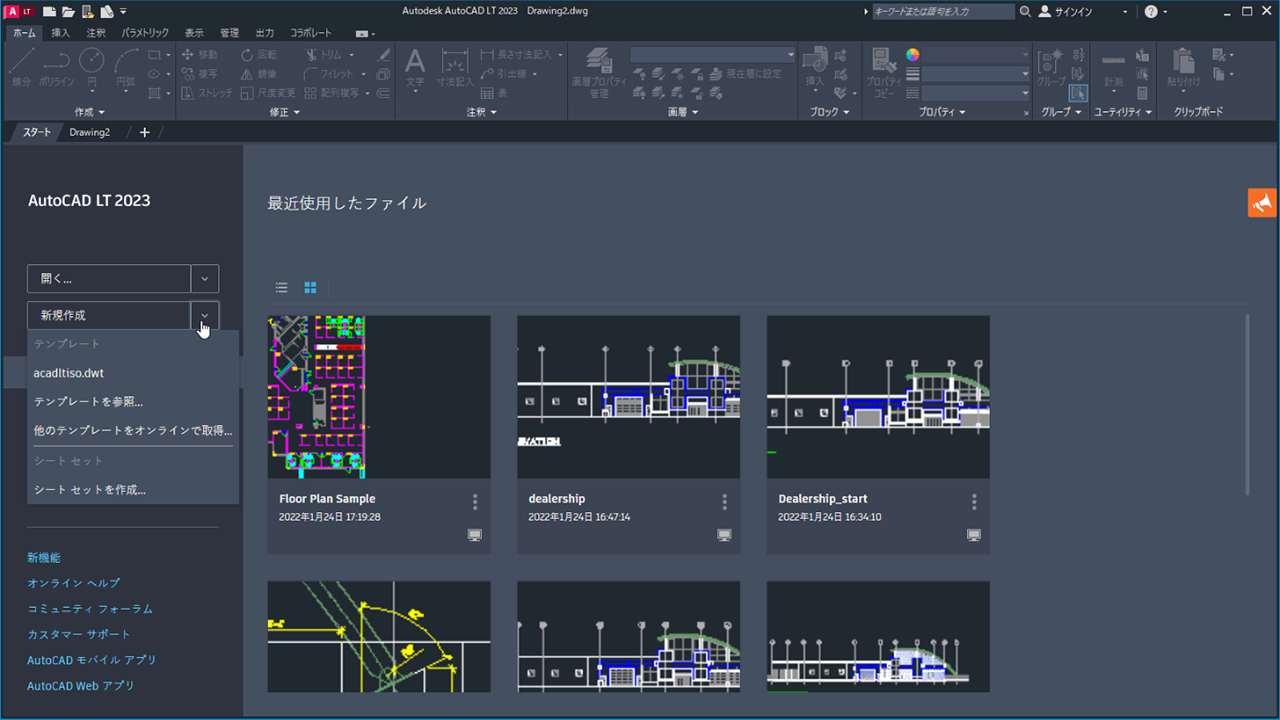Open the Dealership_start drawing thumbnail
1280x720 pixels.
point(878,397)
